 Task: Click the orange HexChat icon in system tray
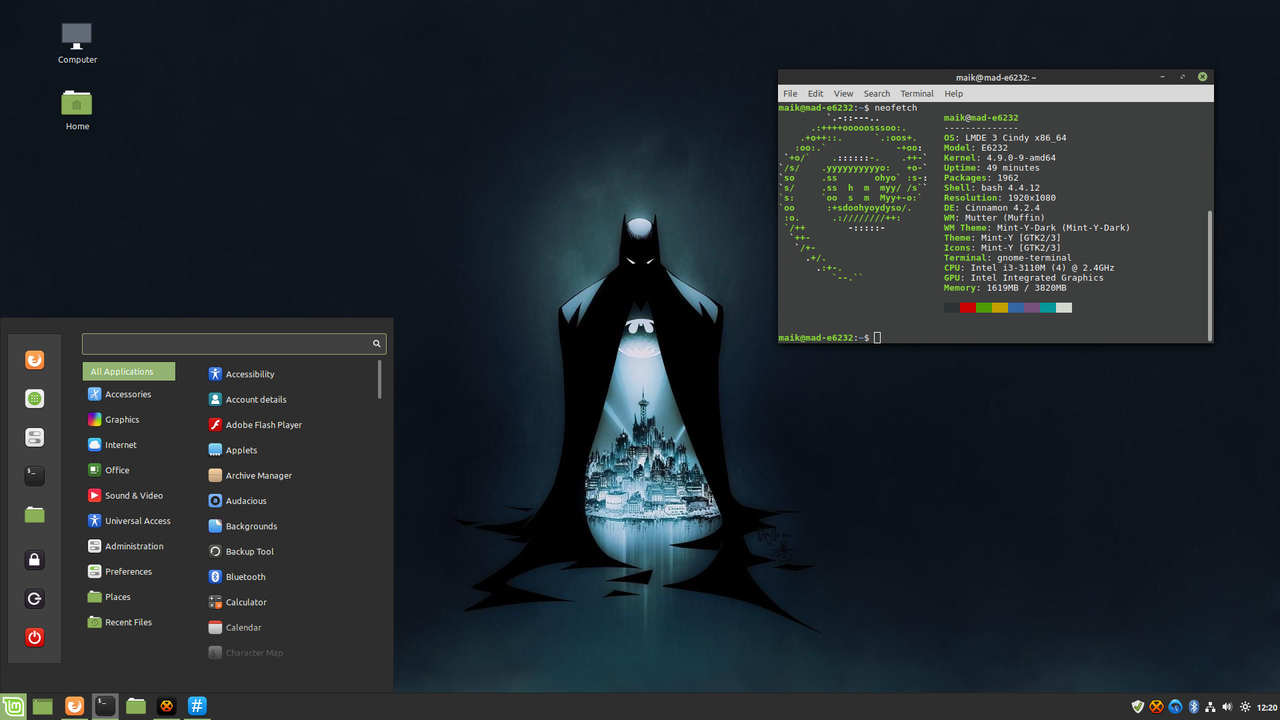[x=1156, y=706]
